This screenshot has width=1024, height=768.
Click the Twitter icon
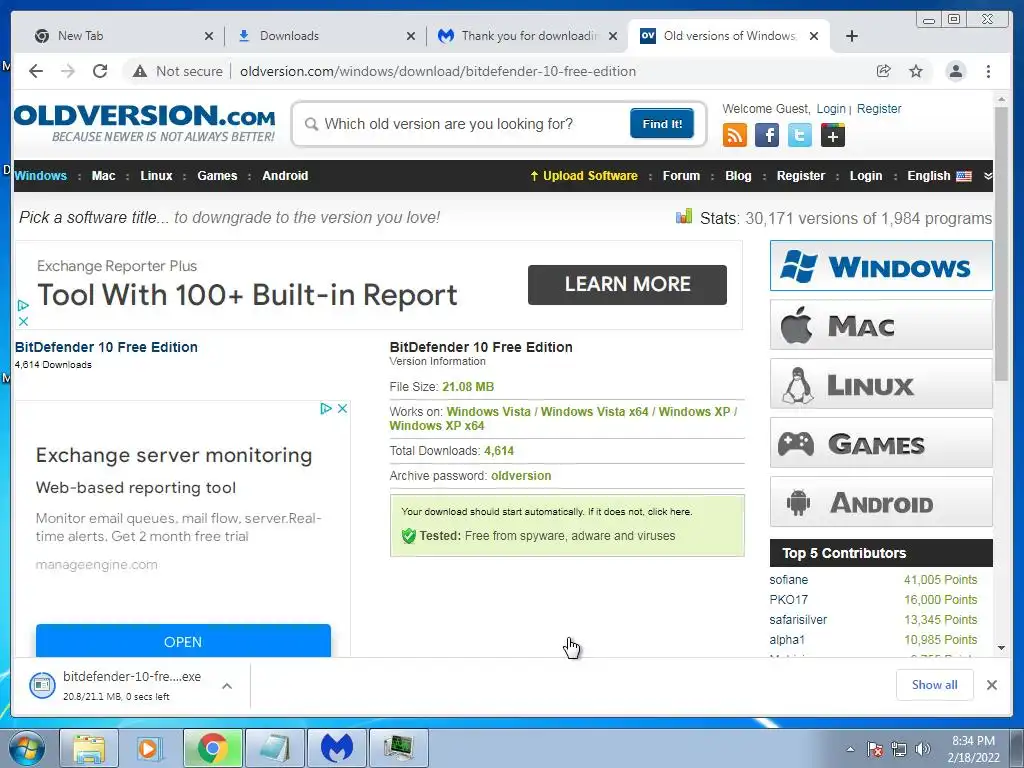[799, 135]
